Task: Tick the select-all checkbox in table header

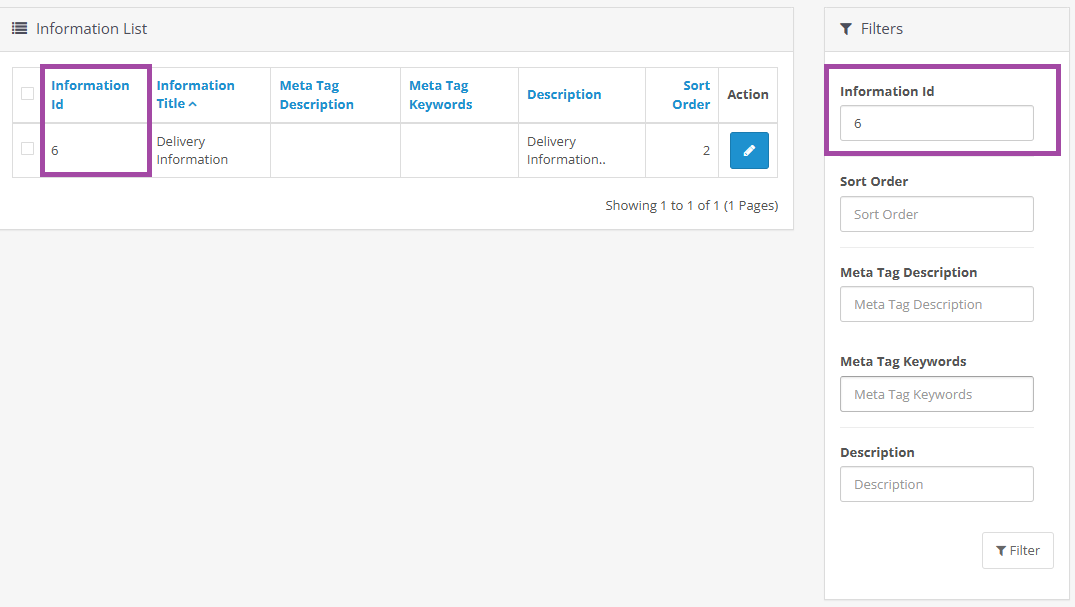Action: point(28,94)
